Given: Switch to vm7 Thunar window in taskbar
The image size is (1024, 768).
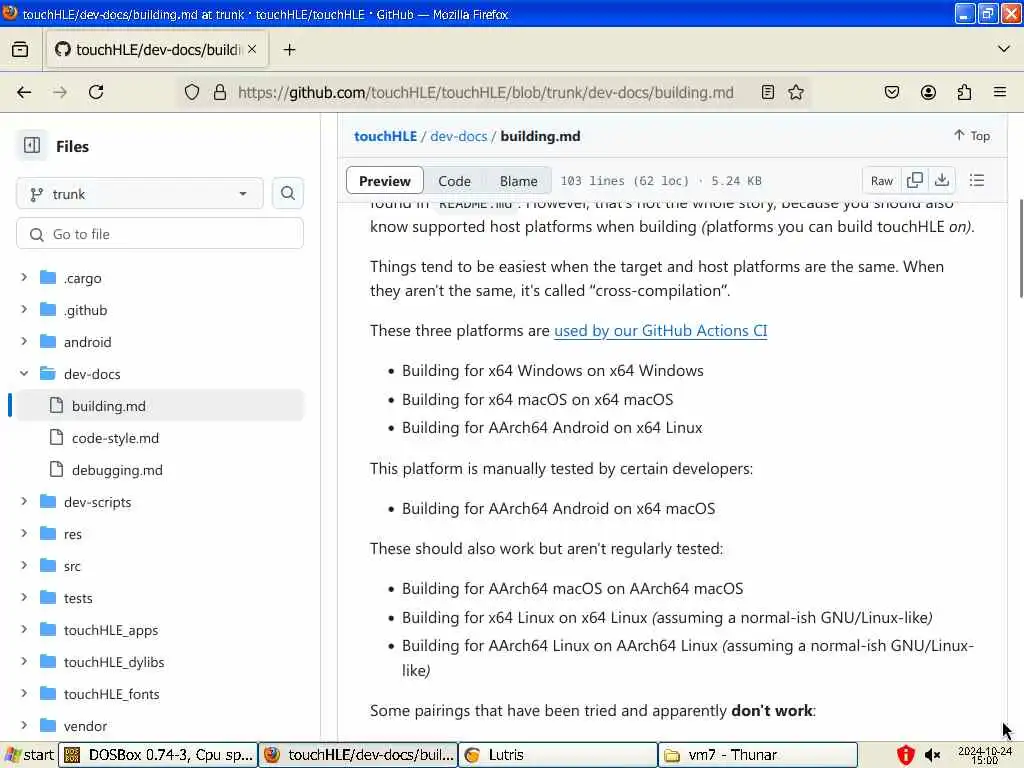Looking at the screenshot, I should tap(758, 755).
